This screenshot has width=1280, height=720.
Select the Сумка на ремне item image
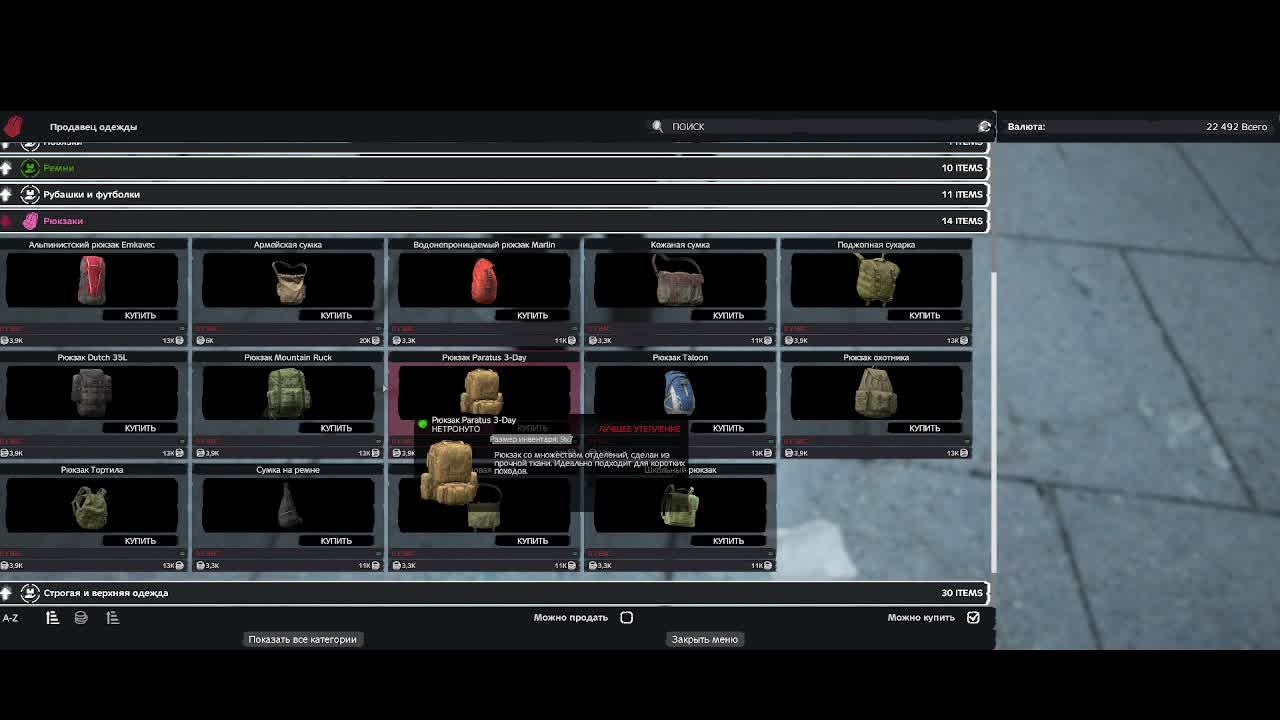pos(288,505)
